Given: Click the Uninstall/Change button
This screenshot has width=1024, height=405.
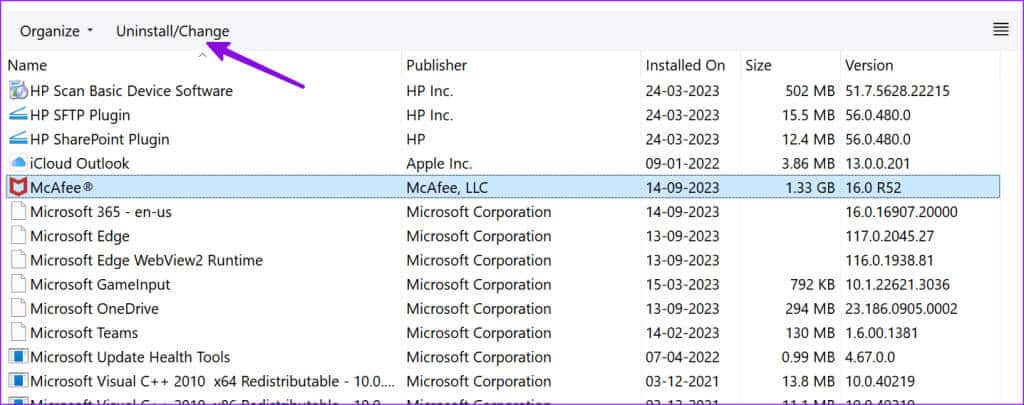Looking at the screenshot, I should [x=172, y=31].
